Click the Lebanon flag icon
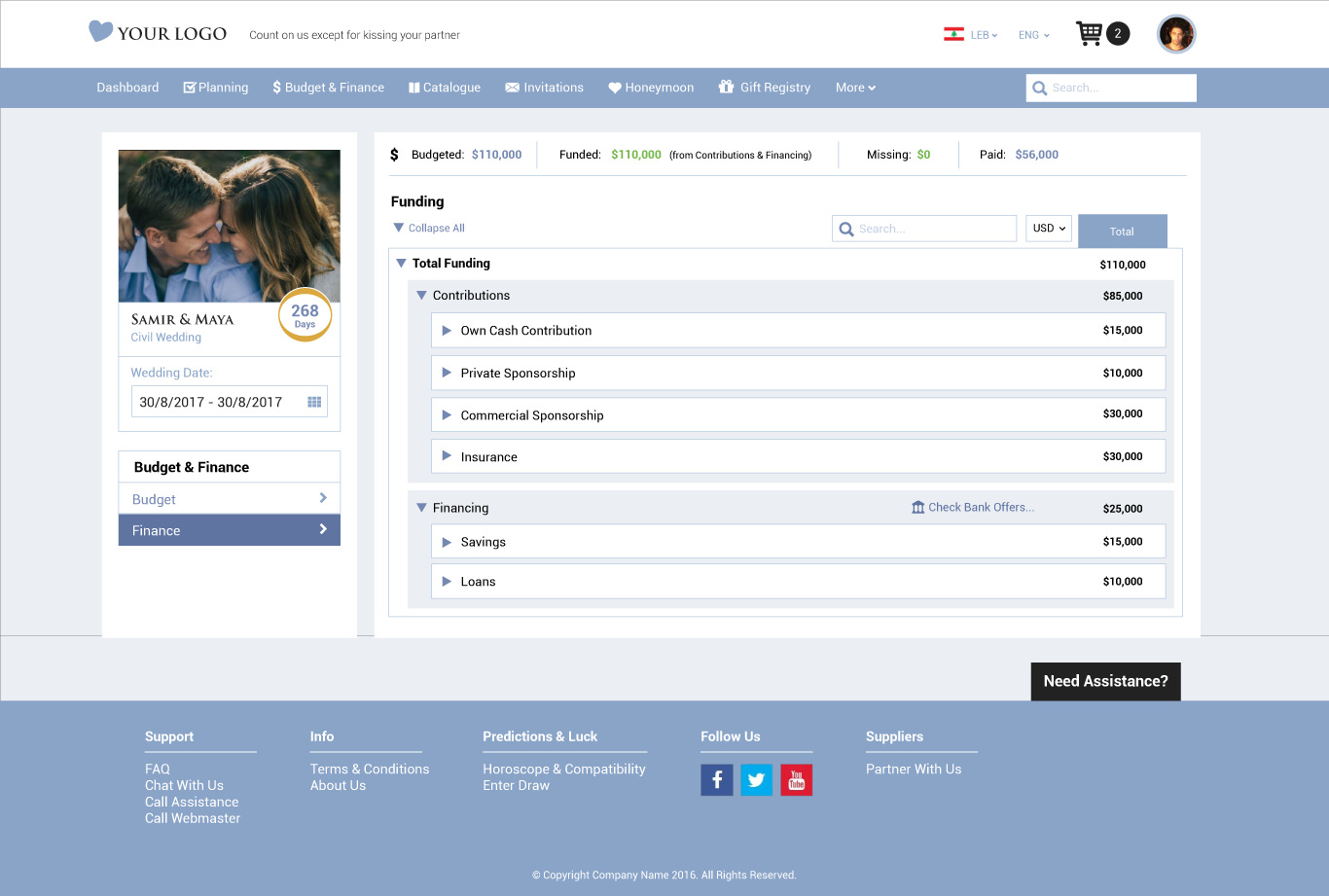 953,34
